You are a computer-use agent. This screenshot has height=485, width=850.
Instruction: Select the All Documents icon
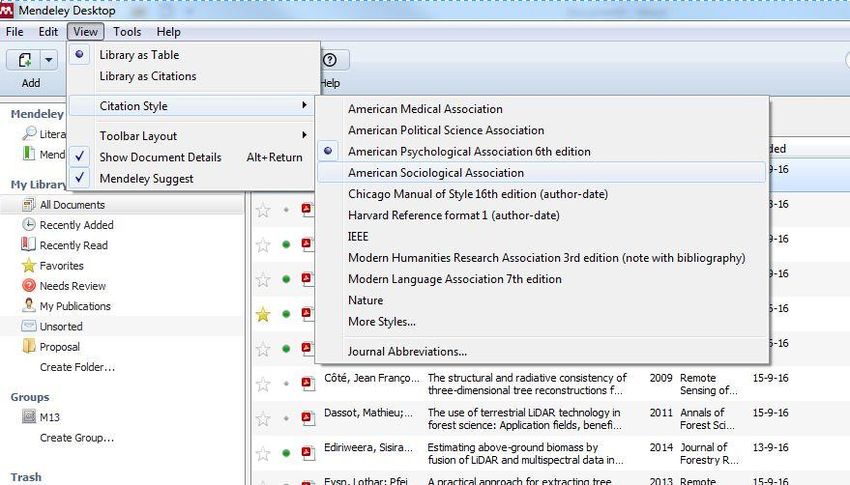click(29, 204)
